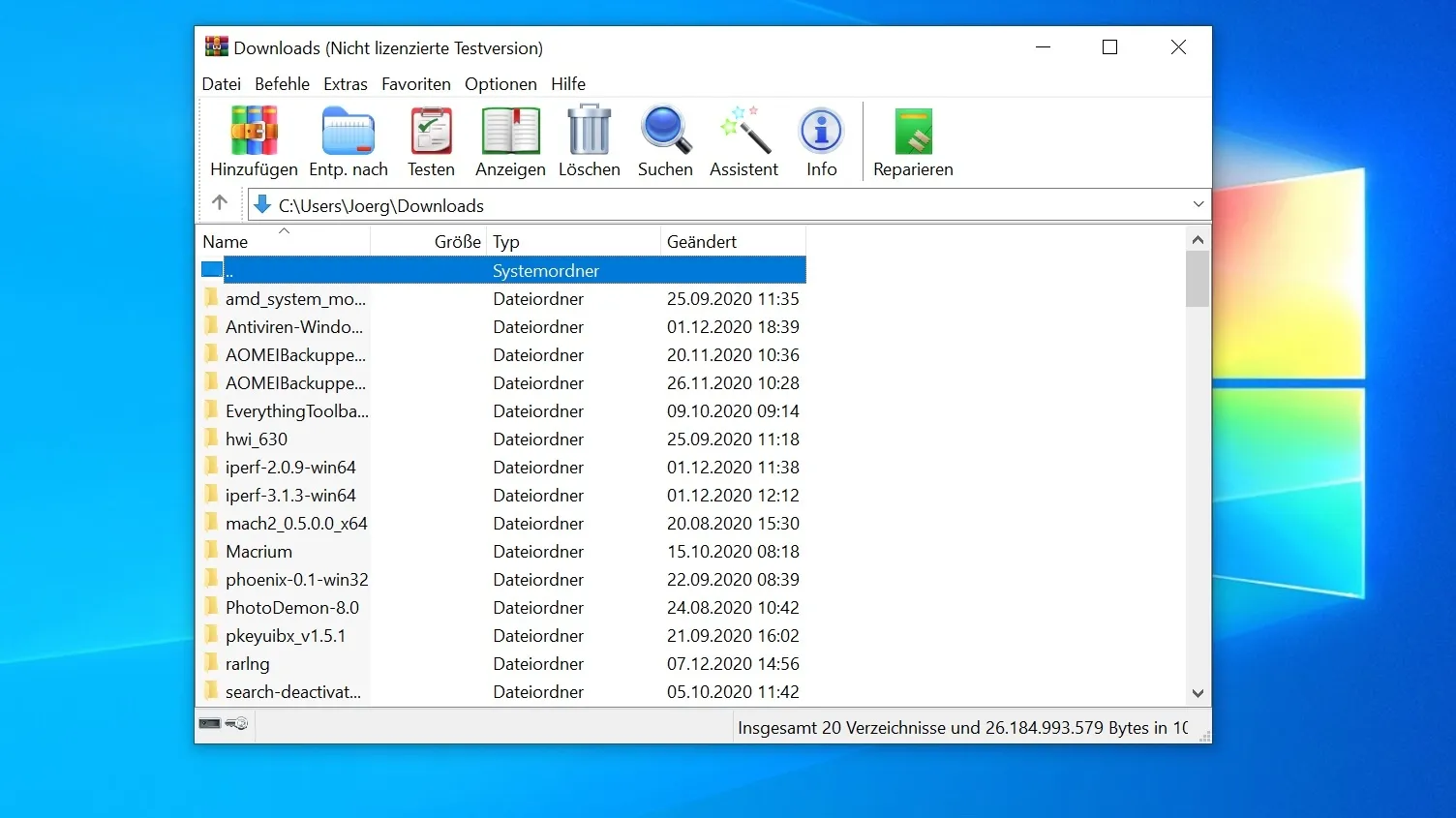Screen dimensions: 1456x818
Task: Select the Macrium folder
Action: click(x=258, y=552)
